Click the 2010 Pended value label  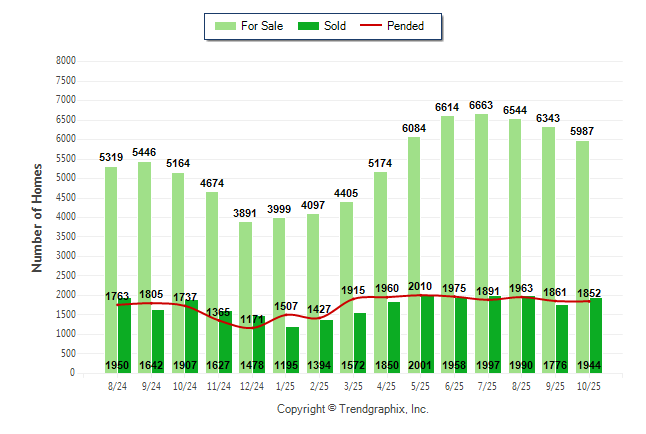[x=420, y=286]
